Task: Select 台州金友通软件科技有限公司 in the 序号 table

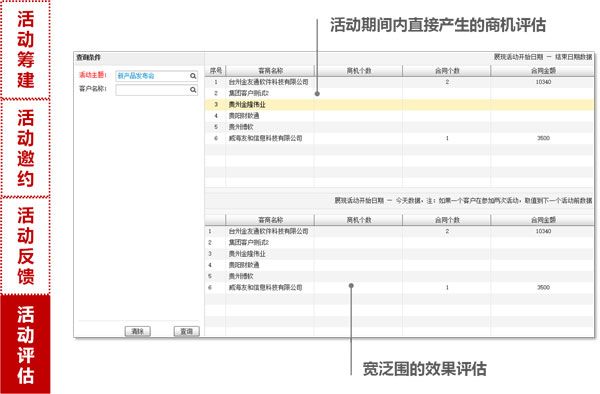Action: point(268,82)
